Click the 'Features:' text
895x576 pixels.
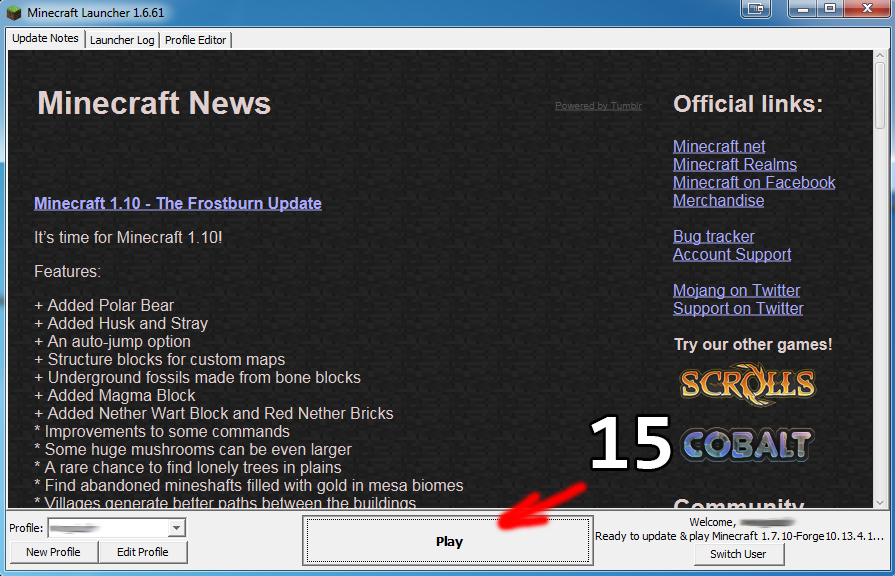(x=67, y=271)
